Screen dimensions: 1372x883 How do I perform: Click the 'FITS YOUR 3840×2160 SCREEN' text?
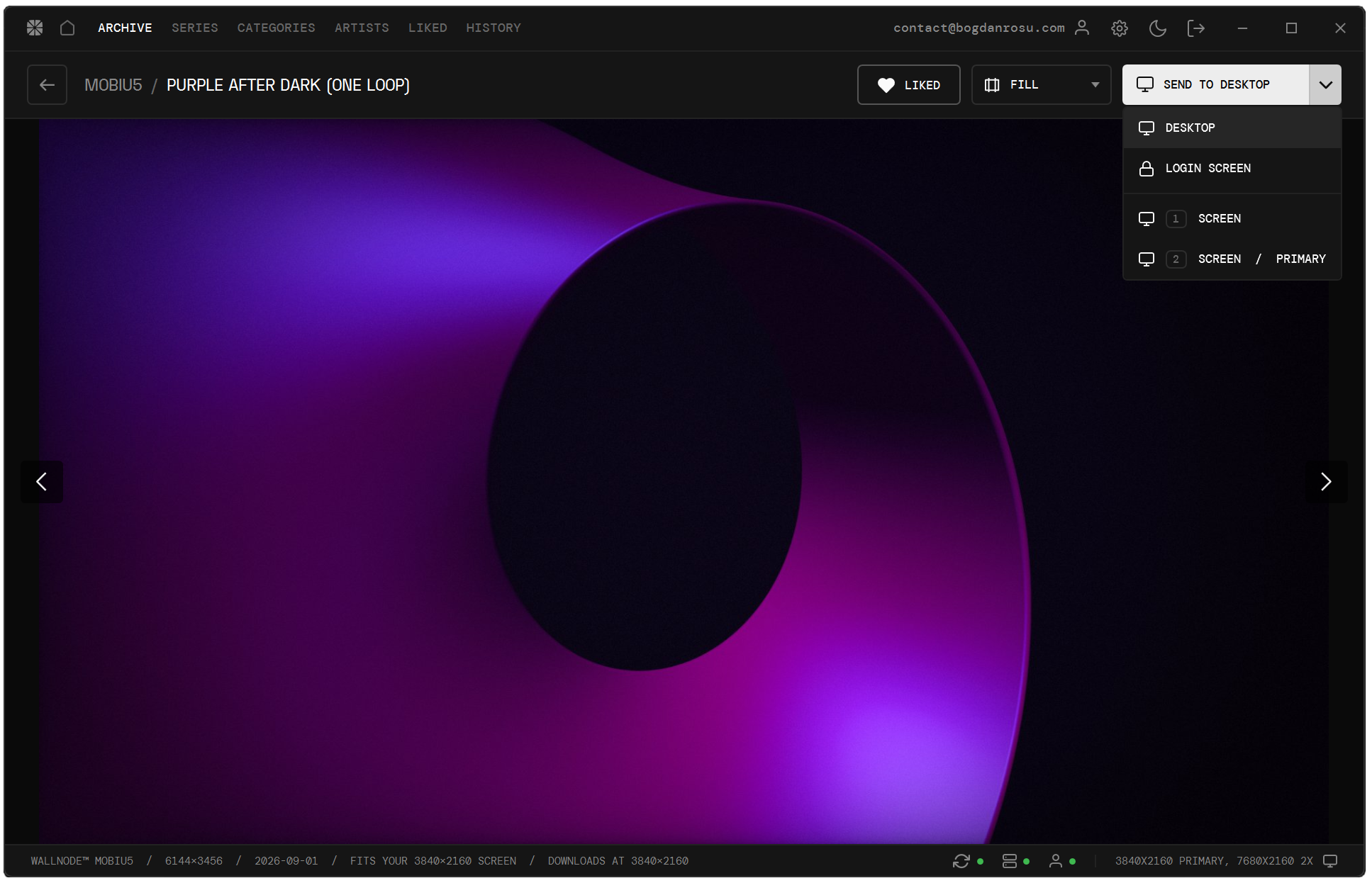click(433, 861)
